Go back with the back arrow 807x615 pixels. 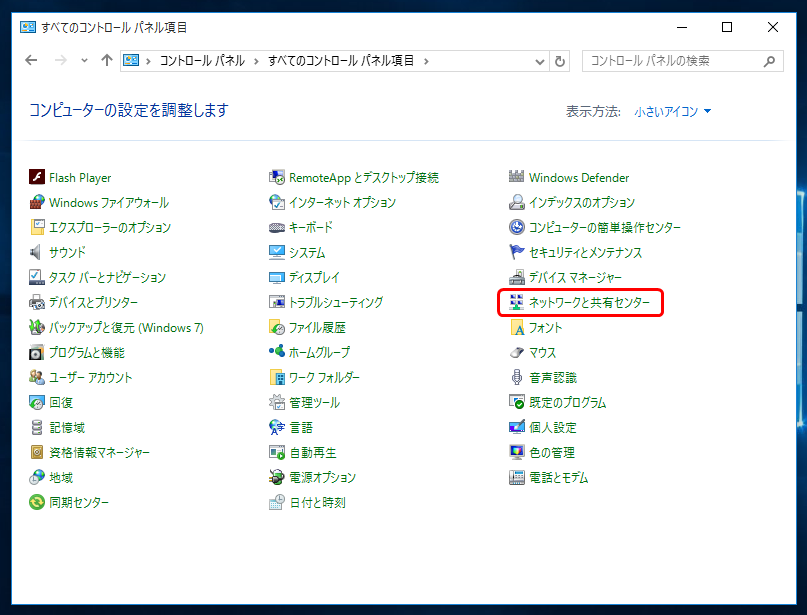(x=31, y=61)
